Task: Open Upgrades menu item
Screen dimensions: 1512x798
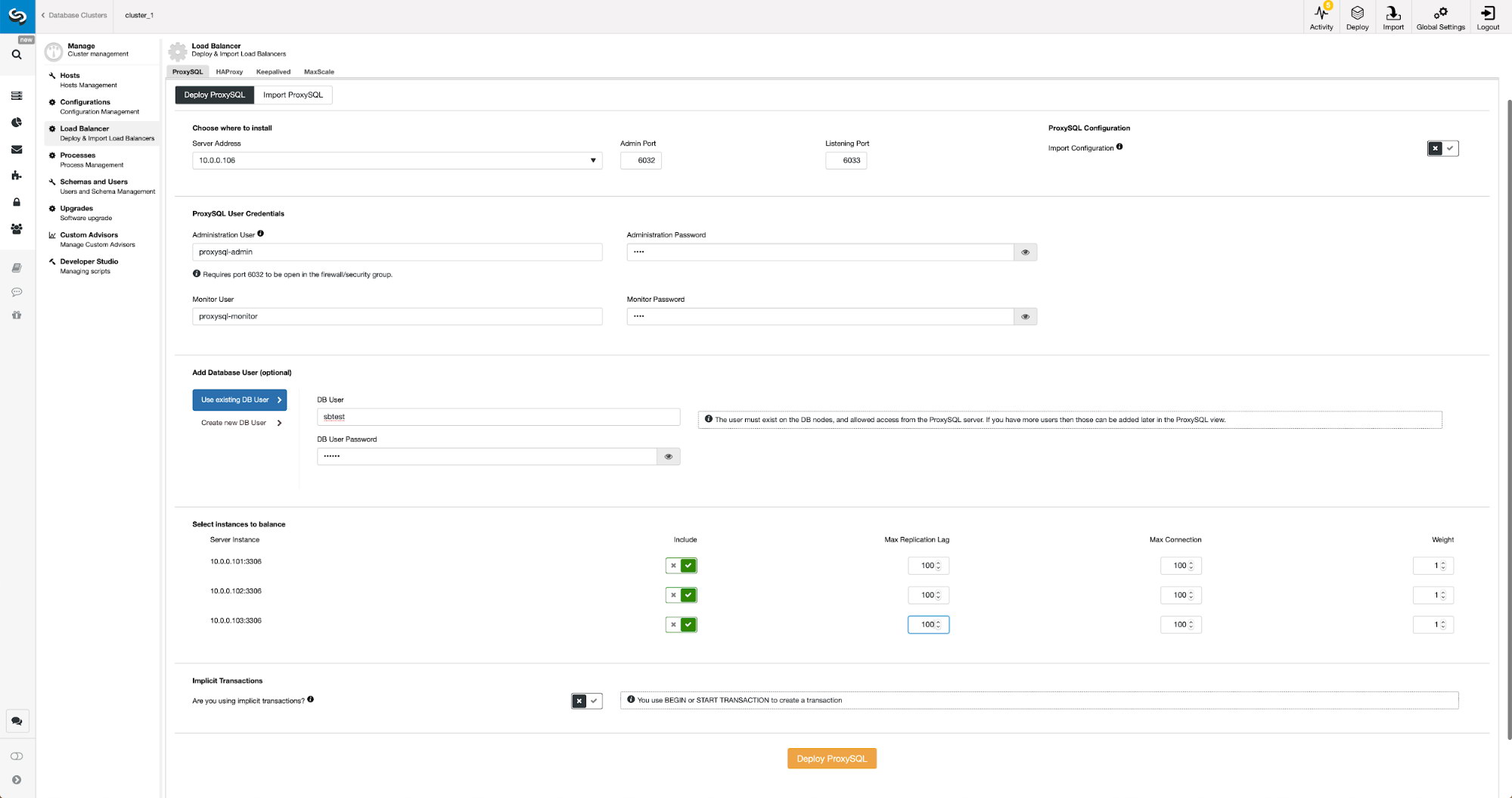Action: (x=101, y=213)
